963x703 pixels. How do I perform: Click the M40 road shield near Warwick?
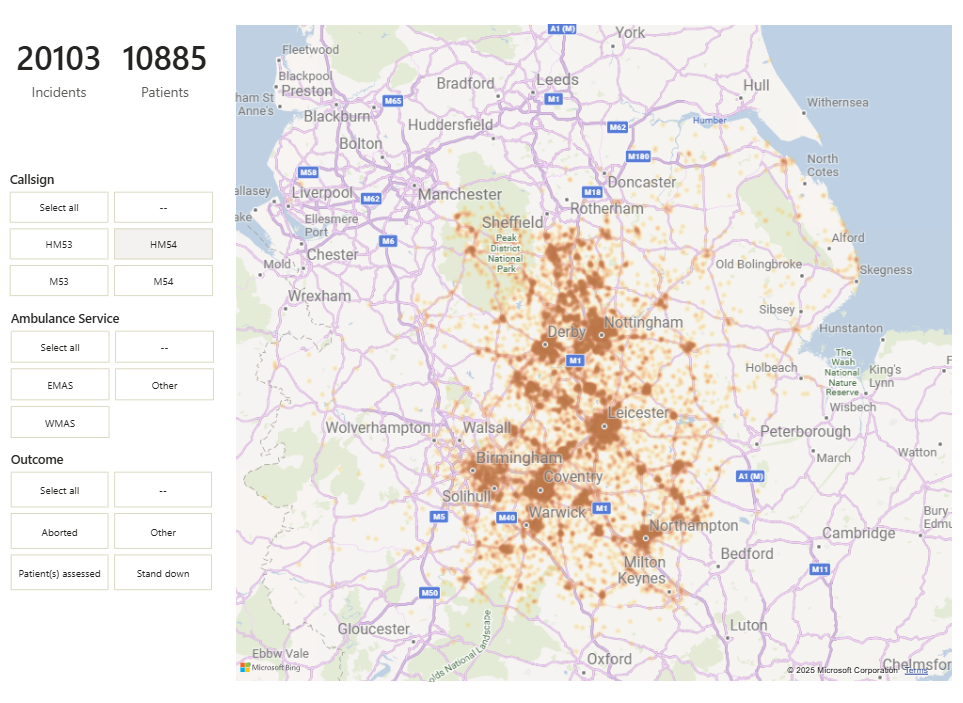[507, 517]
